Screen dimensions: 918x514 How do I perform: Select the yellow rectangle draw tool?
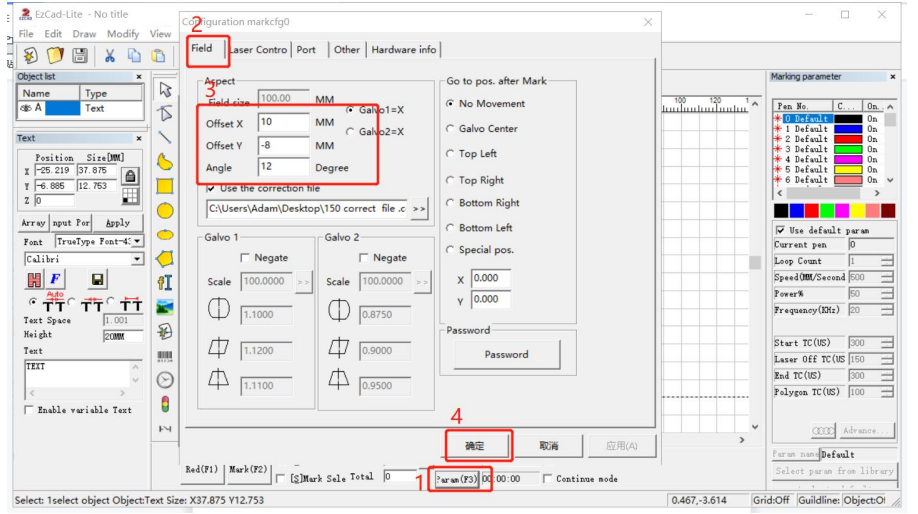(165, 186)
